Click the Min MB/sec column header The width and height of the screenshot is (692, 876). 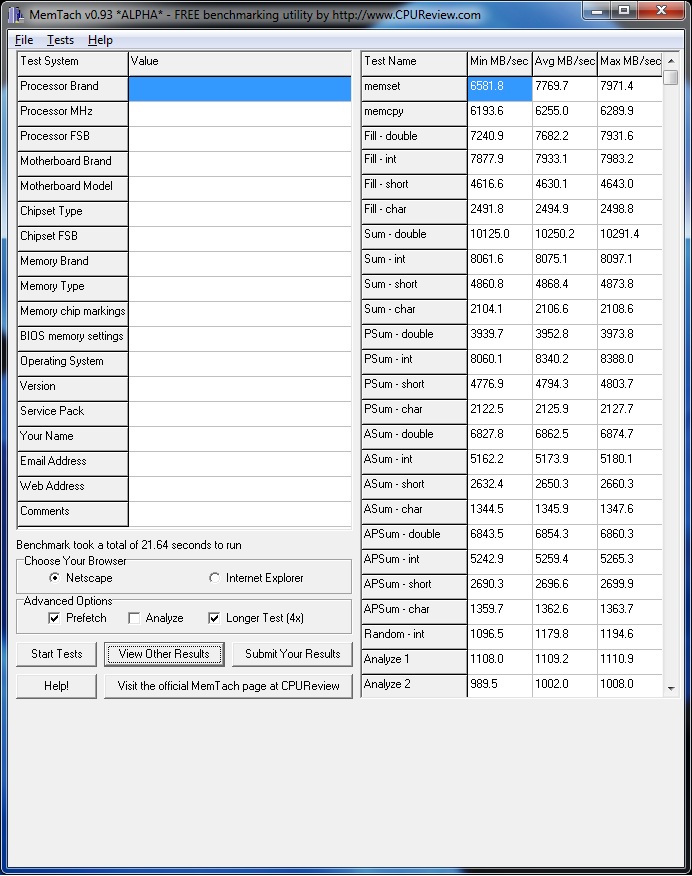click(499, 64)
